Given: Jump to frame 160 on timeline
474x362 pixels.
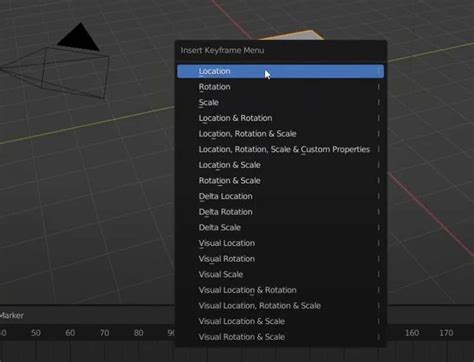Looking at the screenshot, I should point(412,333).
